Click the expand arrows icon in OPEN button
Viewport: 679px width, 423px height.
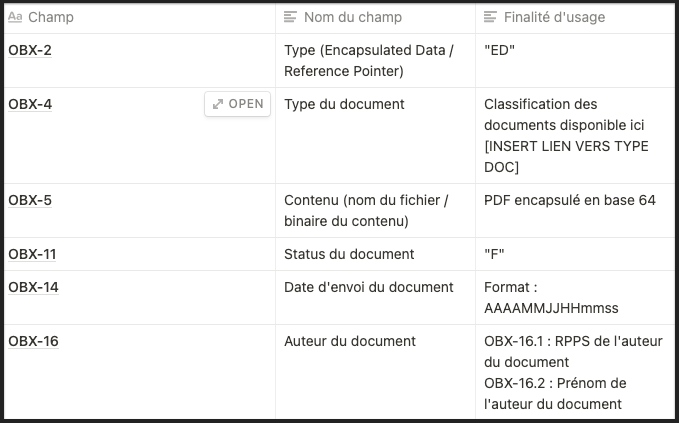[x=218, y=104]
